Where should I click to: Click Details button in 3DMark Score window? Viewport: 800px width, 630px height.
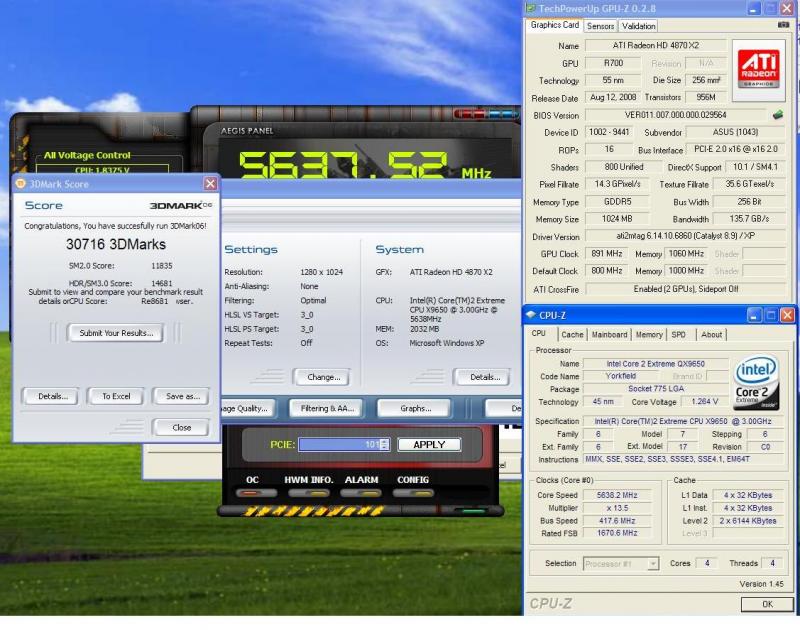51,396
